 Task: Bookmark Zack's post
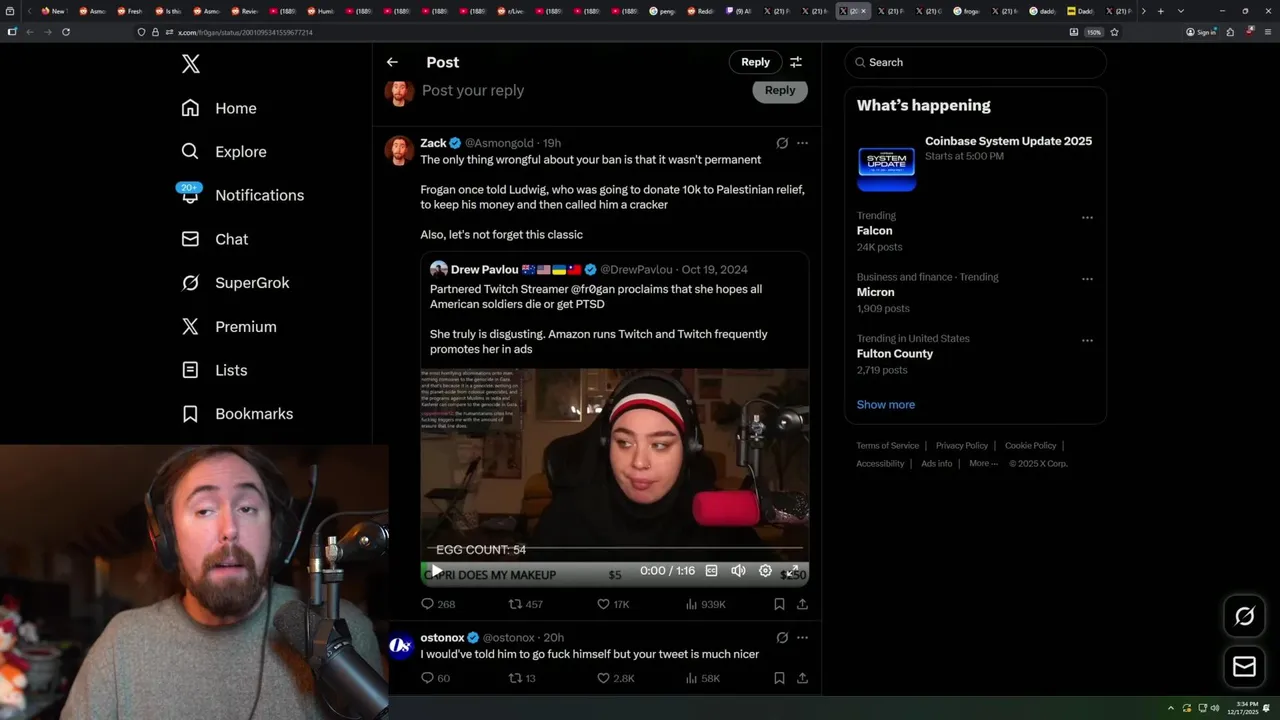tap(779, 604)
